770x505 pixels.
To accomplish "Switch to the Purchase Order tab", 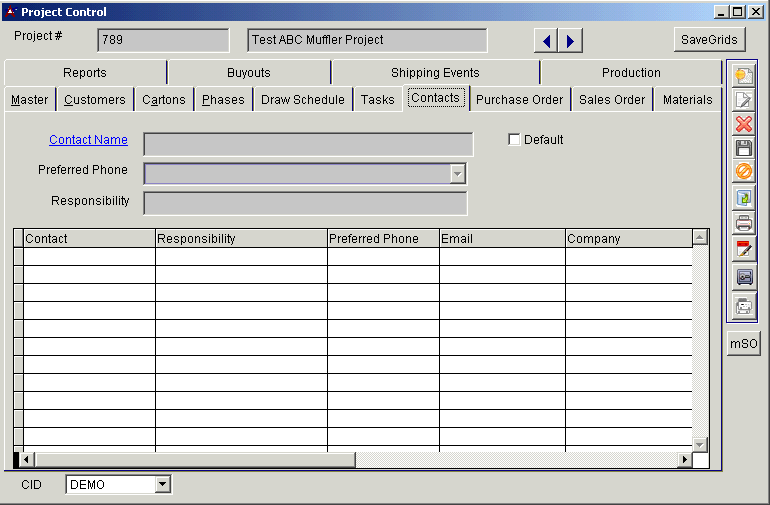I will pos(519,100).
